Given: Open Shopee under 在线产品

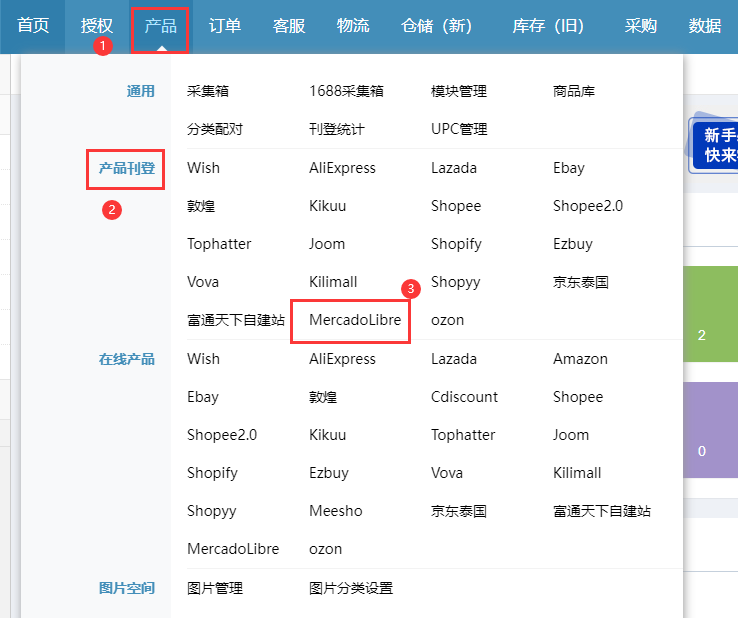Looking at the screenshot, I should 578,397.
